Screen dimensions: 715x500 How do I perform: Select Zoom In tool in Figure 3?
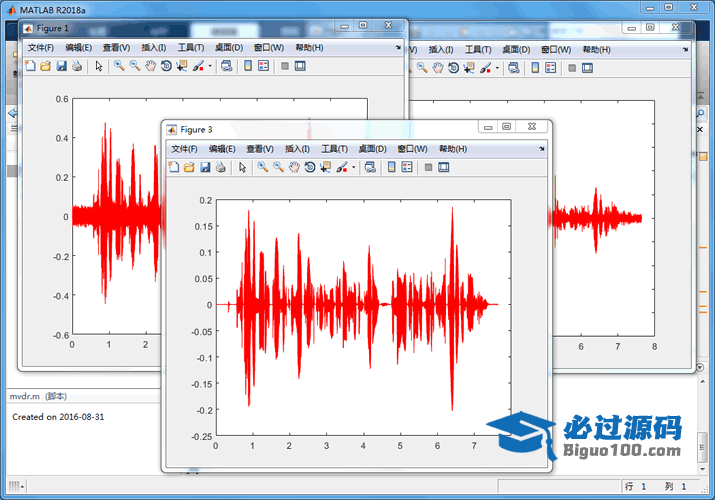[262, 167]
